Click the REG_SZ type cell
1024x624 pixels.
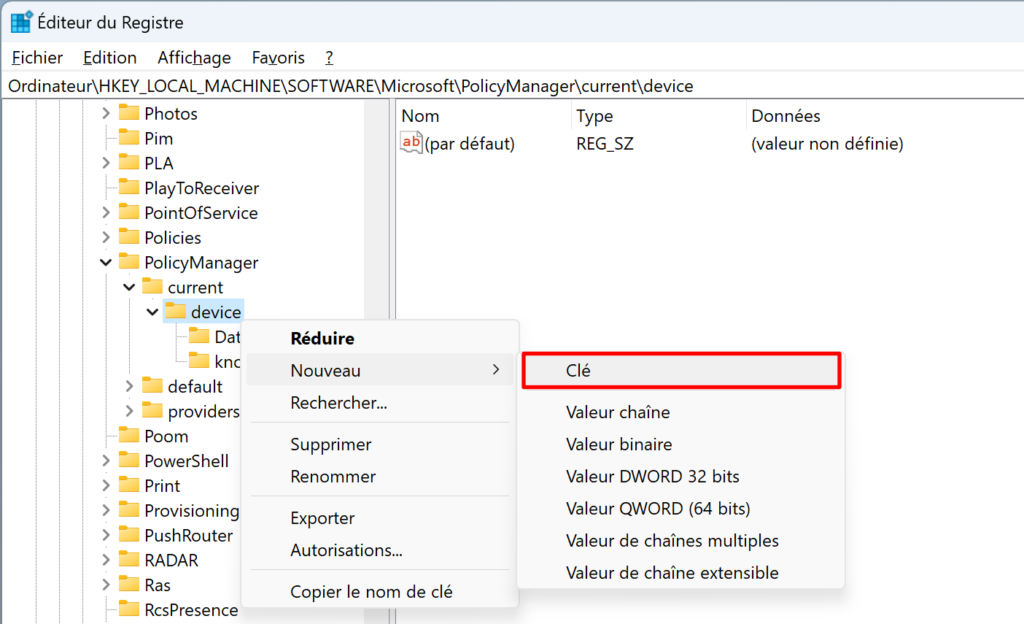605,143
